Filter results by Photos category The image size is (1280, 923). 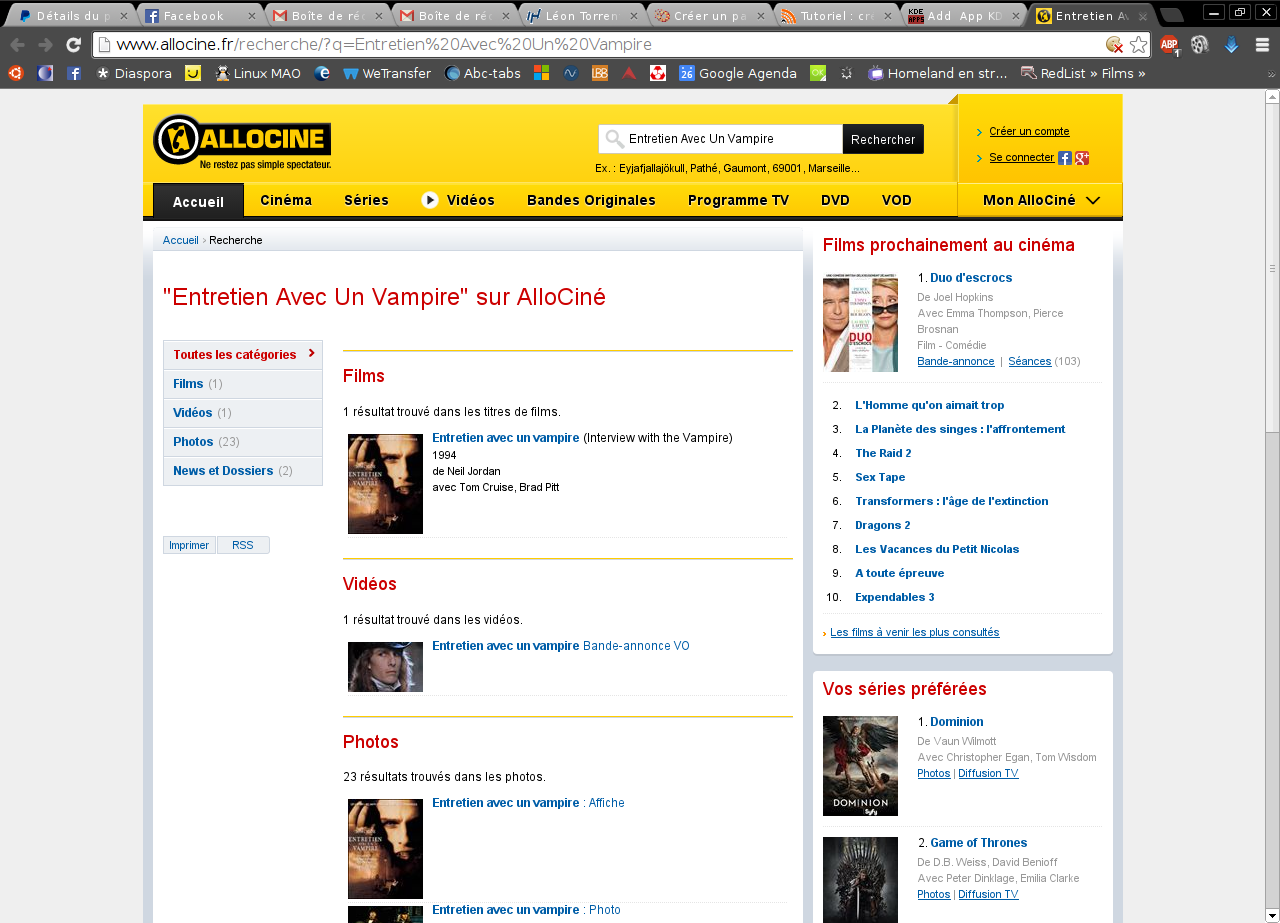pos(243,442)
